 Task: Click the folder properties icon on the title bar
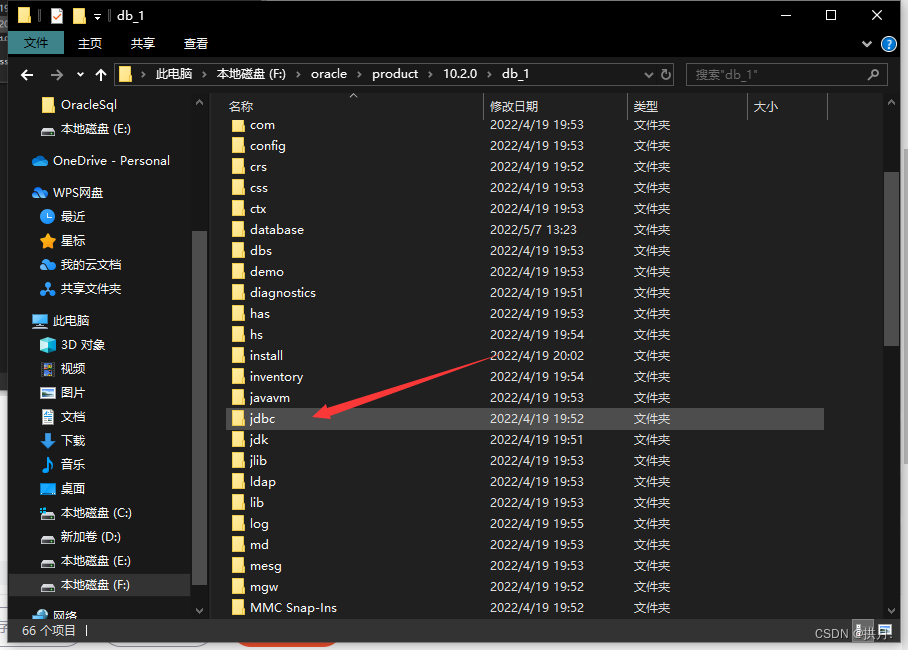click(56, 15)
